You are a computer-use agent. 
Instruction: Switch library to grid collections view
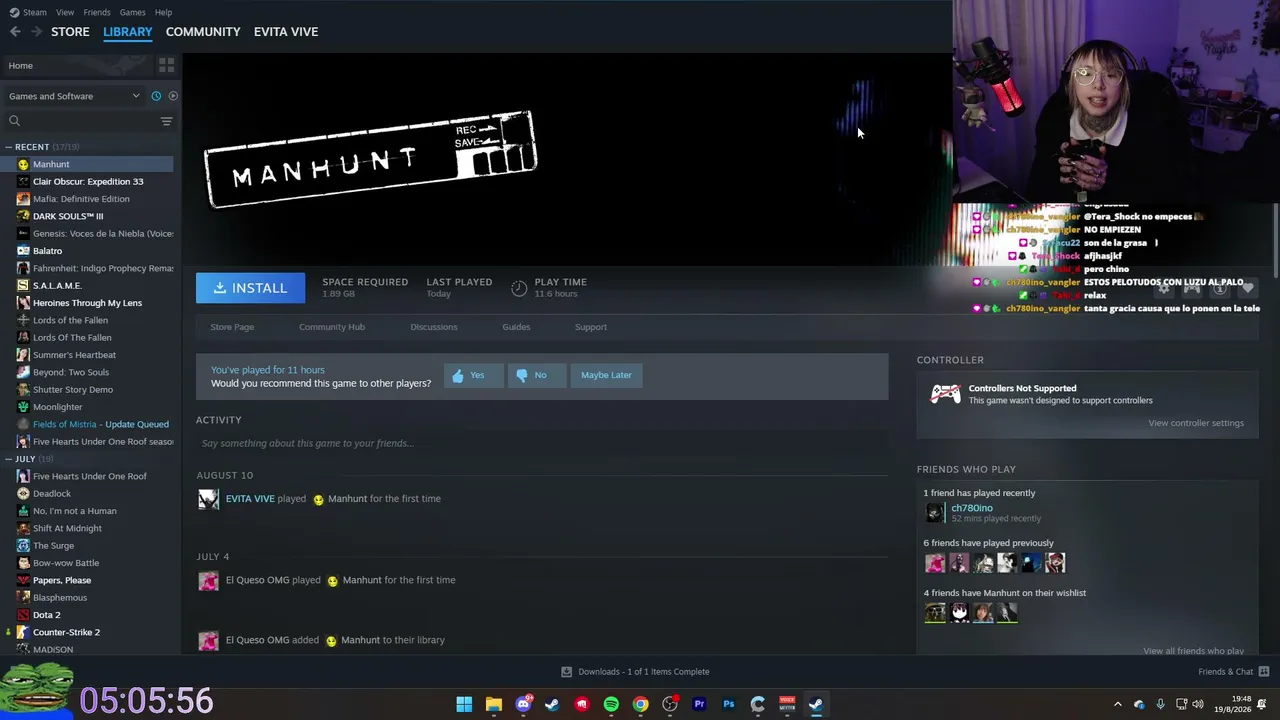tap(166, 65)
